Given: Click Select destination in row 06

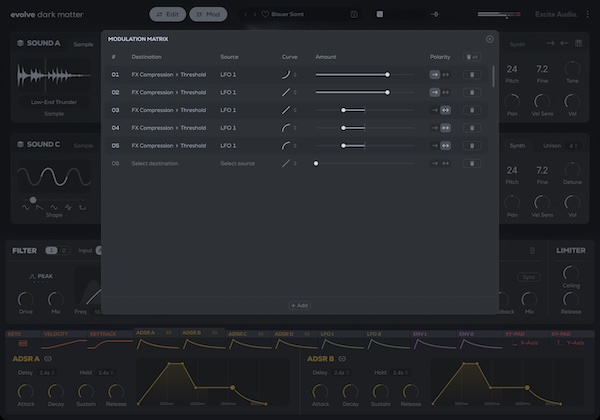Looking at the screenshot, I should coord(155,163).
